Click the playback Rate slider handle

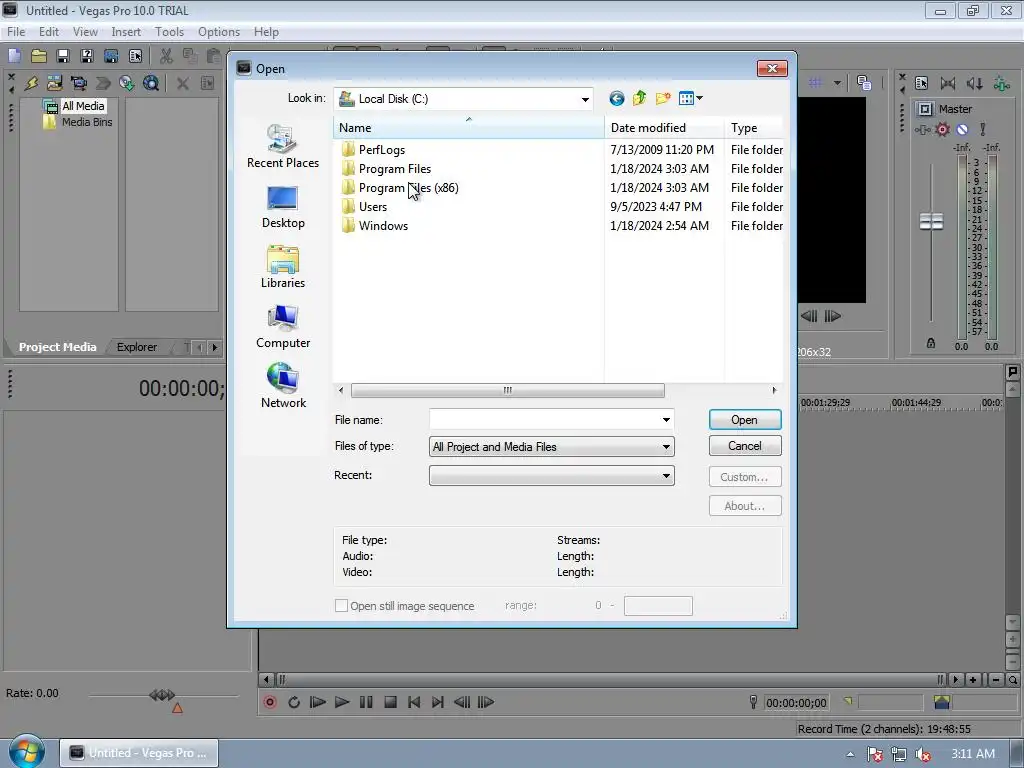pos(161,695)
